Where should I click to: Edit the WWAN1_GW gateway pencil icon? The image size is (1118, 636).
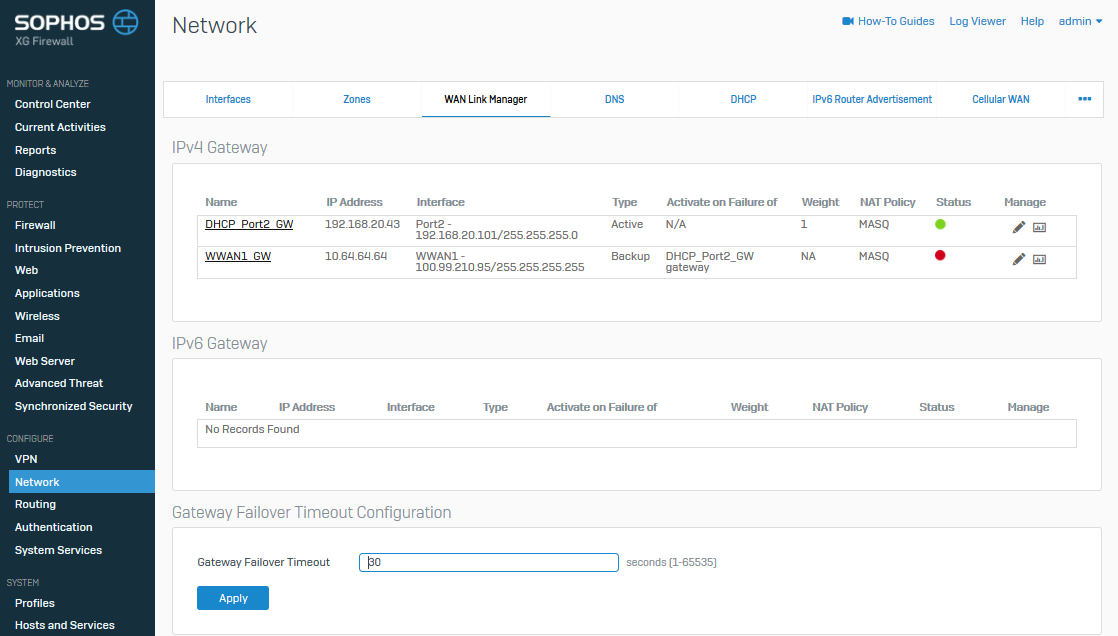click(x=1018, y=259)
